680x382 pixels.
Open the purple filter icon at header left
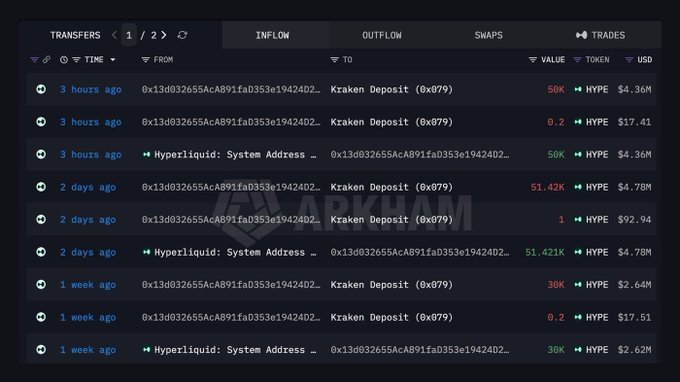coord(34,60)
